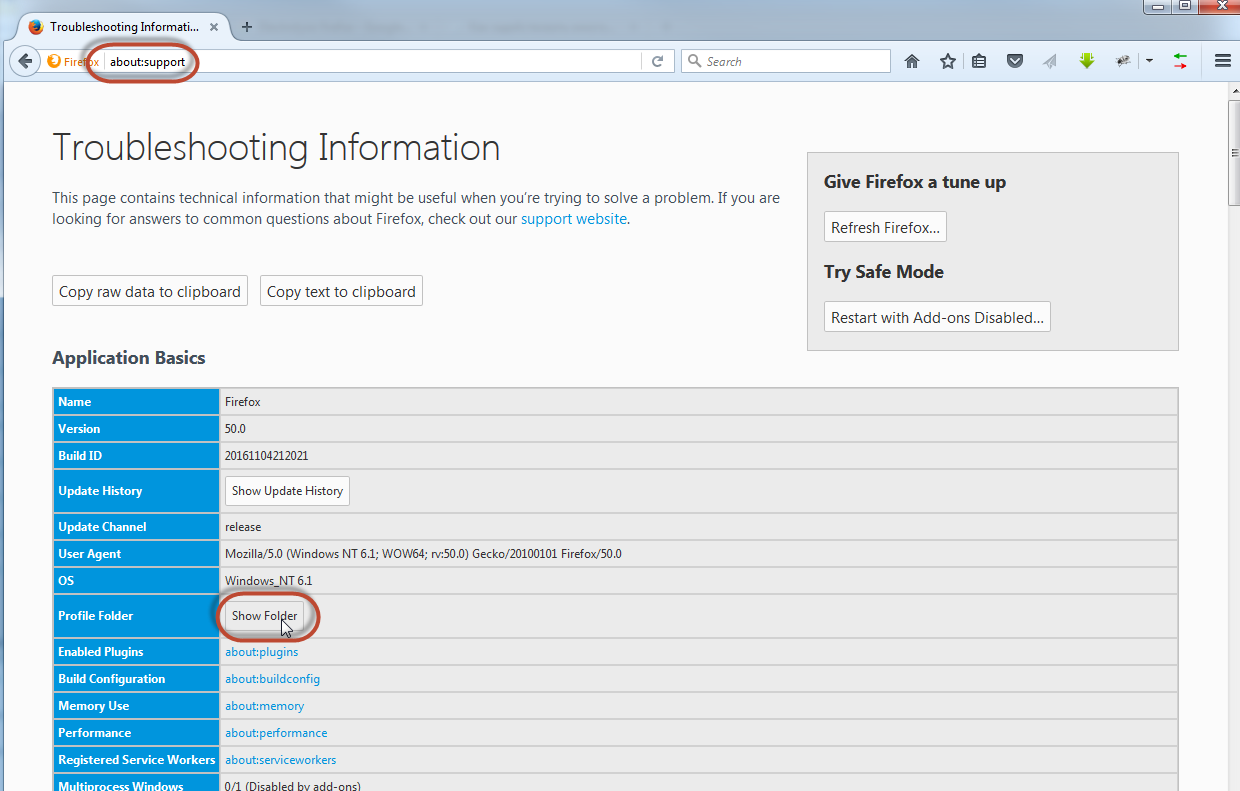Click the Profile Folder row label

tap(95, 615)
